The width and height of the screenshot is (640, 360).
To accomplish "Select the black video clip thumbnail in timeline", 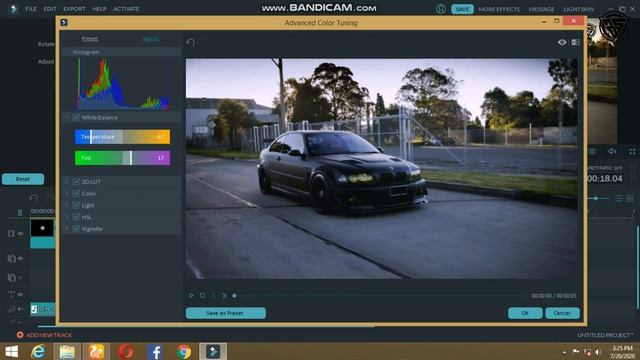I will 42,228.
